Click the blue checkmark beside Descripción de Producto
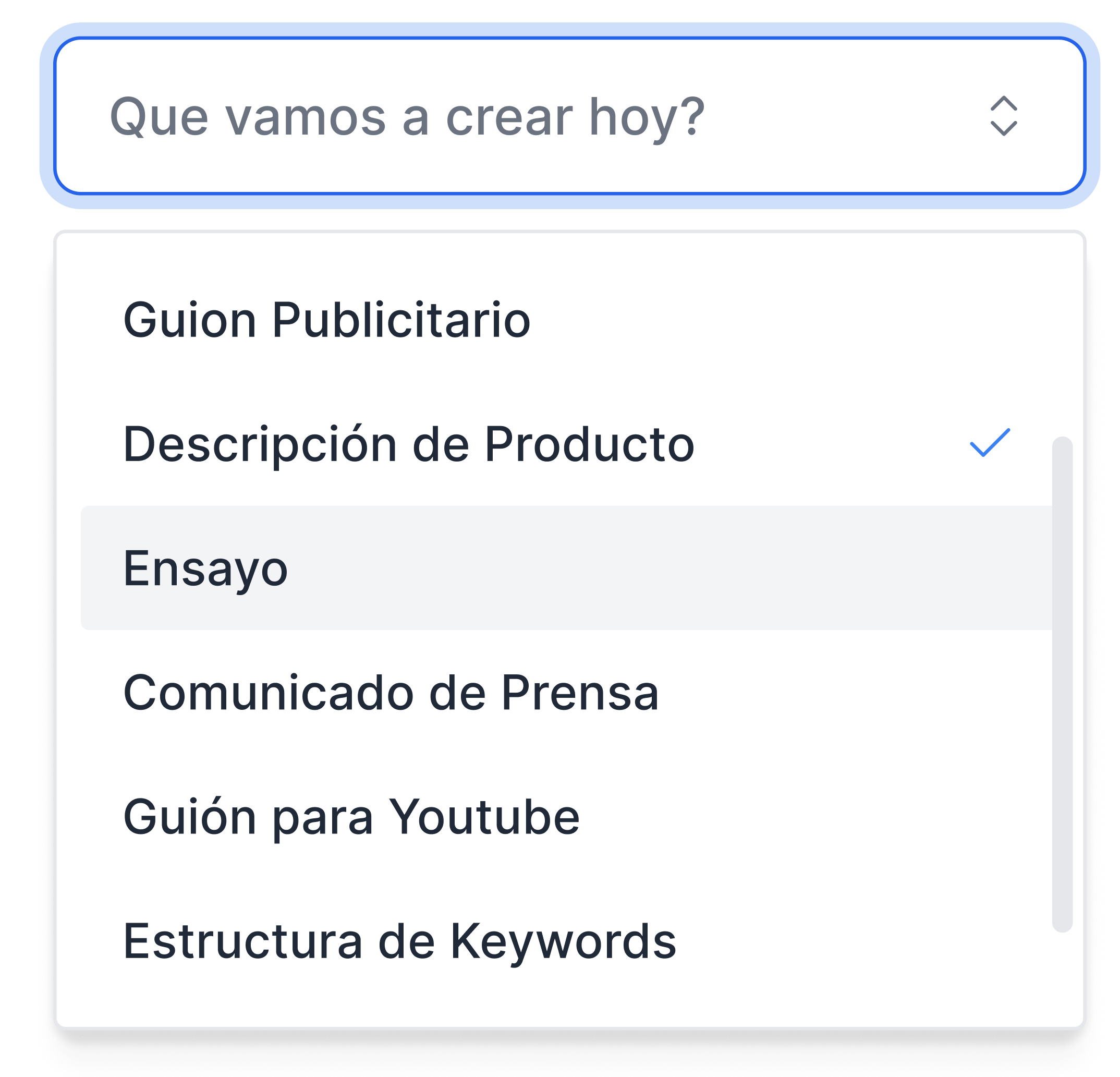This screenshot has height=1077, width=1120. click(990, 442)
